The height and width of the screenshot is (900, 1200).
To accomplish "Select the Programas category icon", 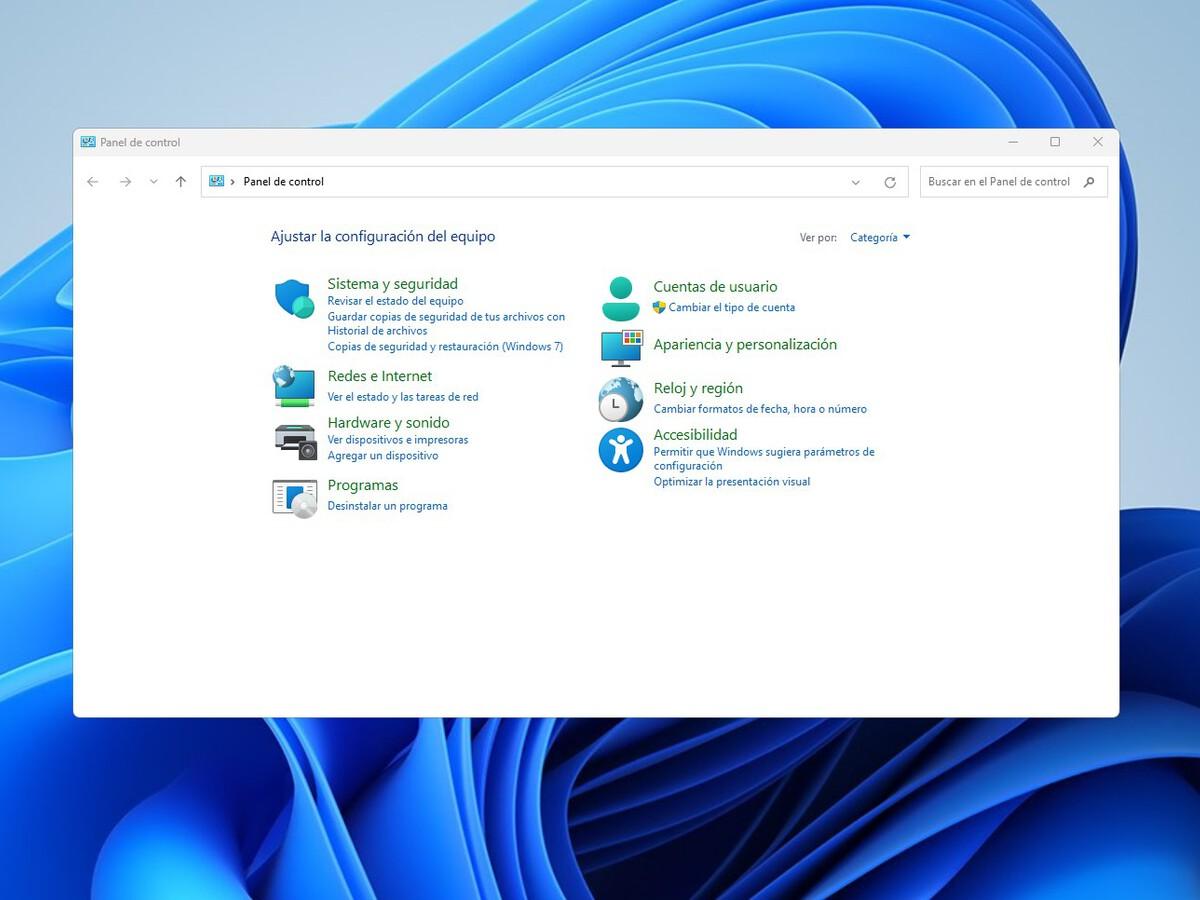I will tap(293, 497).
